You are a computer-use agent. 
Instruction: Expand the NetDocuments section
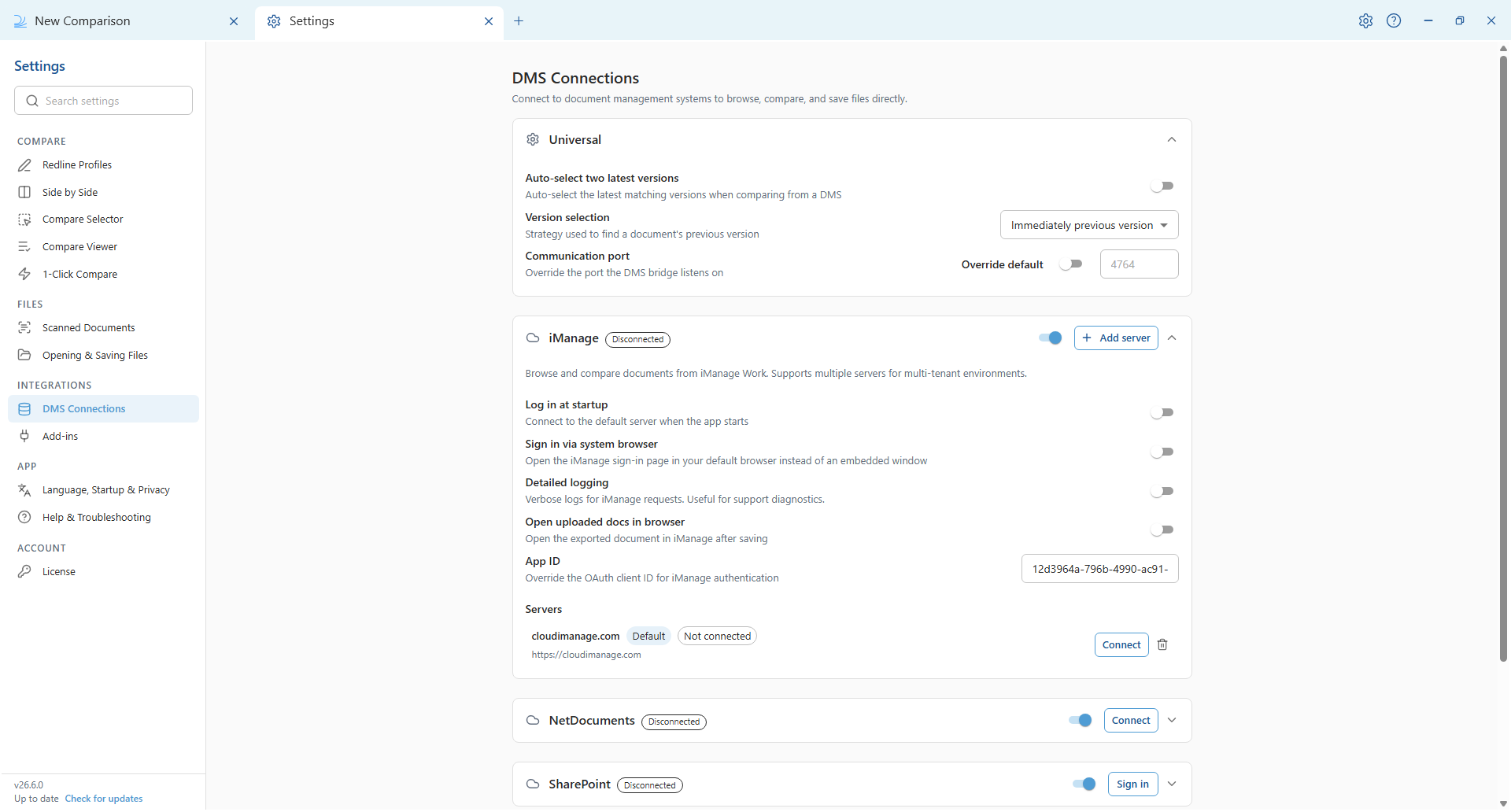click(1172, 721)
